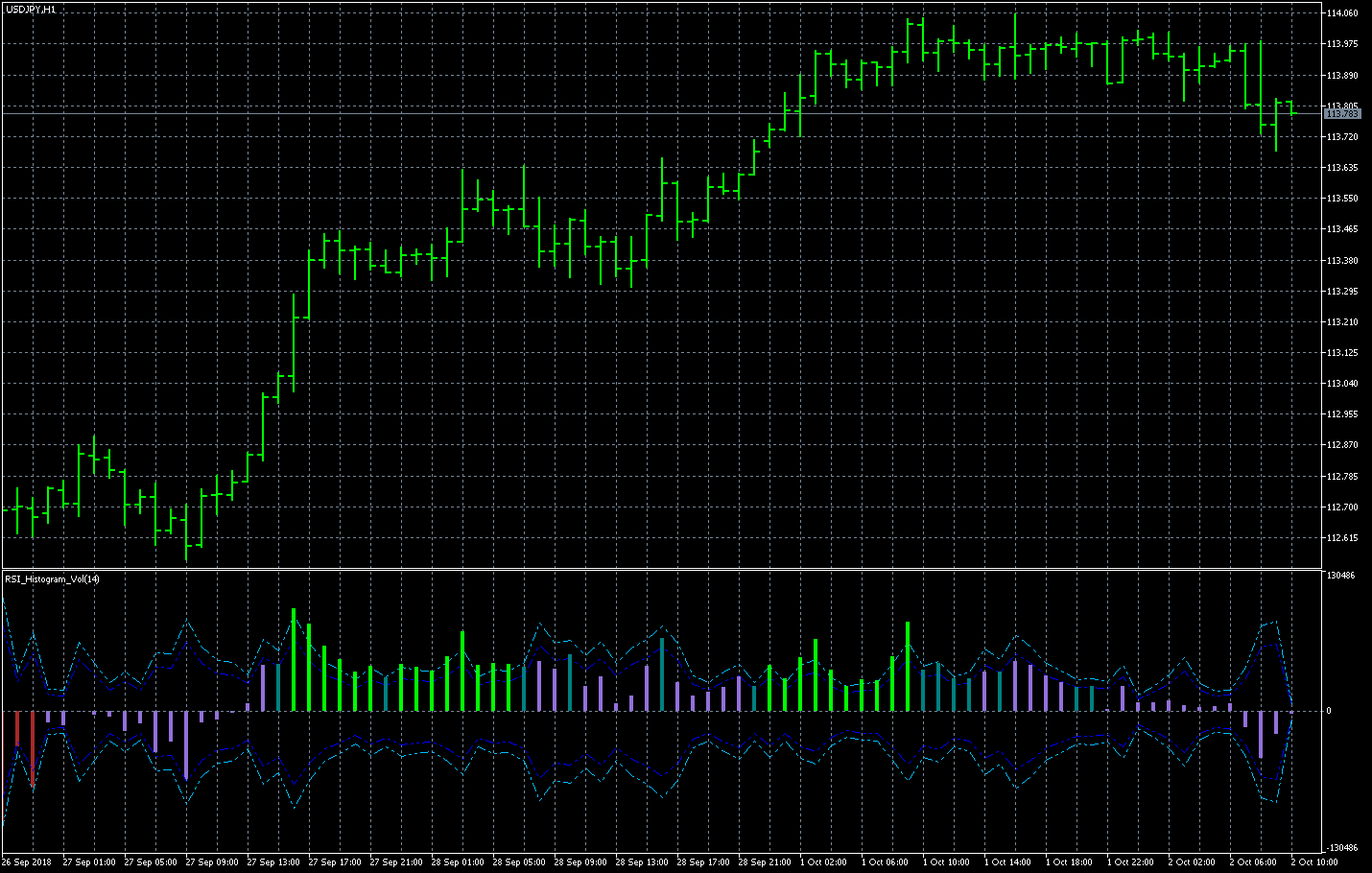This screenshot has height=873, width=1372.
Task: Click the 112.785 price axis value
Action: point(1342,477)
